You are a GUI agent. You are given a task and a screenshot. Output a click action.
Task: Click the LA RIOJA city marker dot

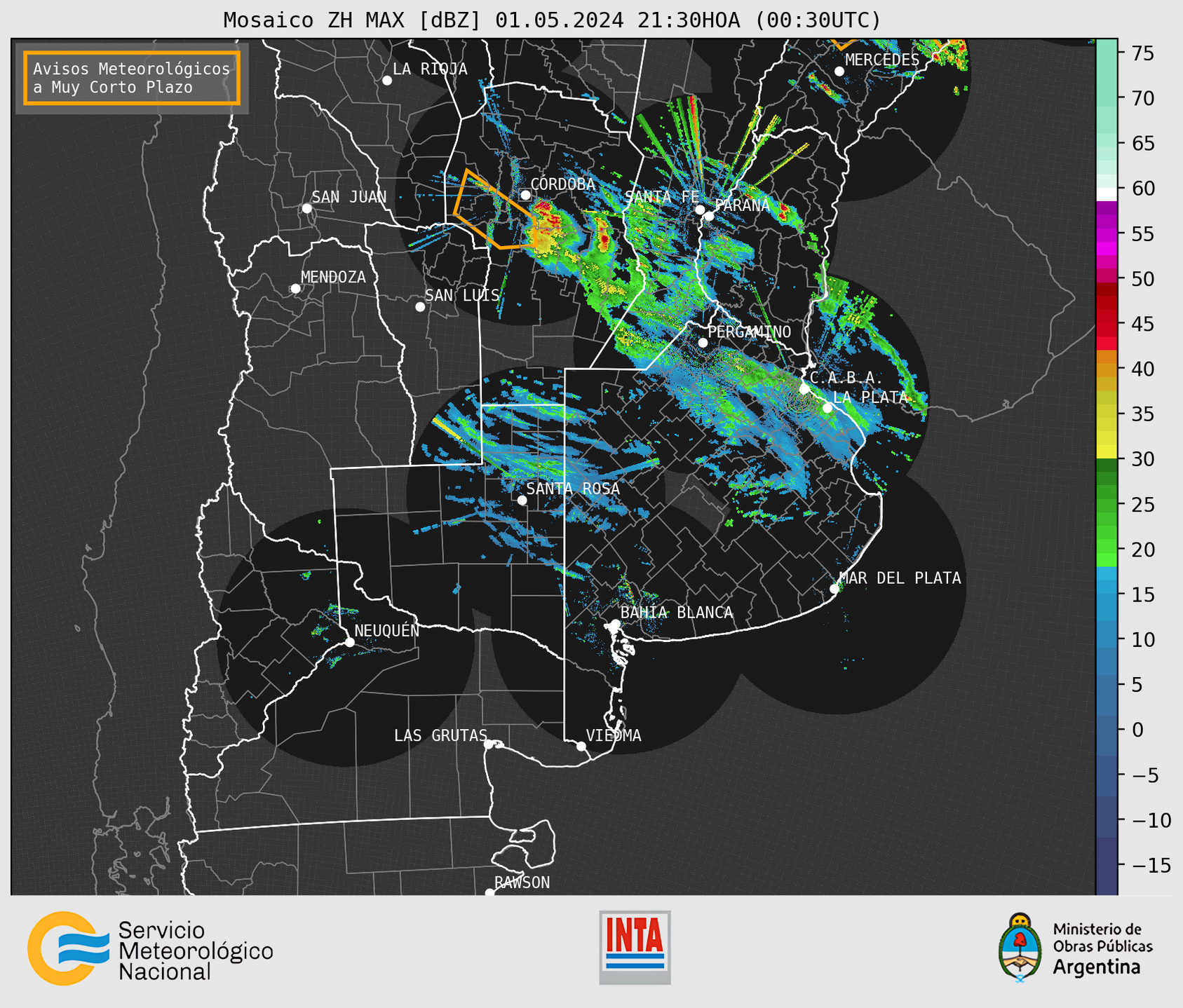(387, 81)
